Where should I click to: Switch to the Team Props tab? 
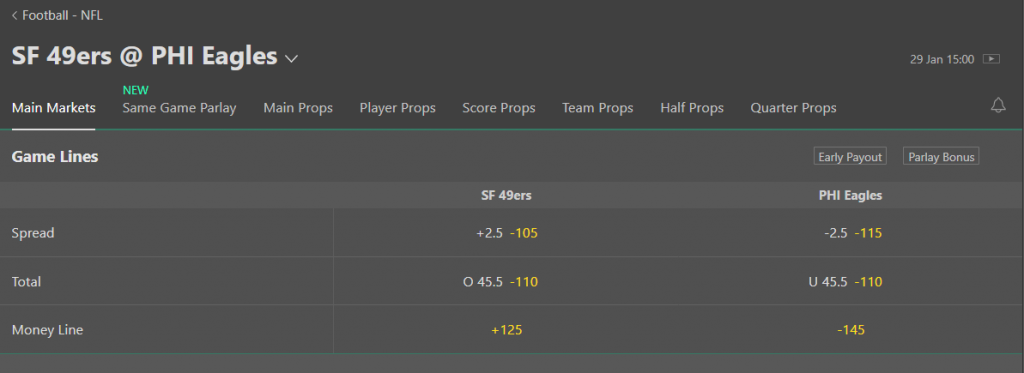(x=598, y=108)
